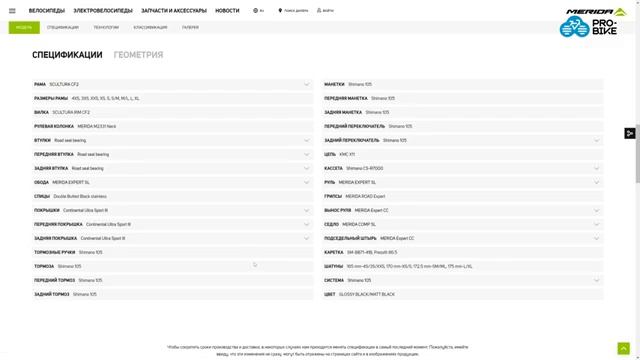Image resolution: width=640 pixels, height=360 pixels.
Task: Click the Передний тормоз row
Action: click(173, 280)
